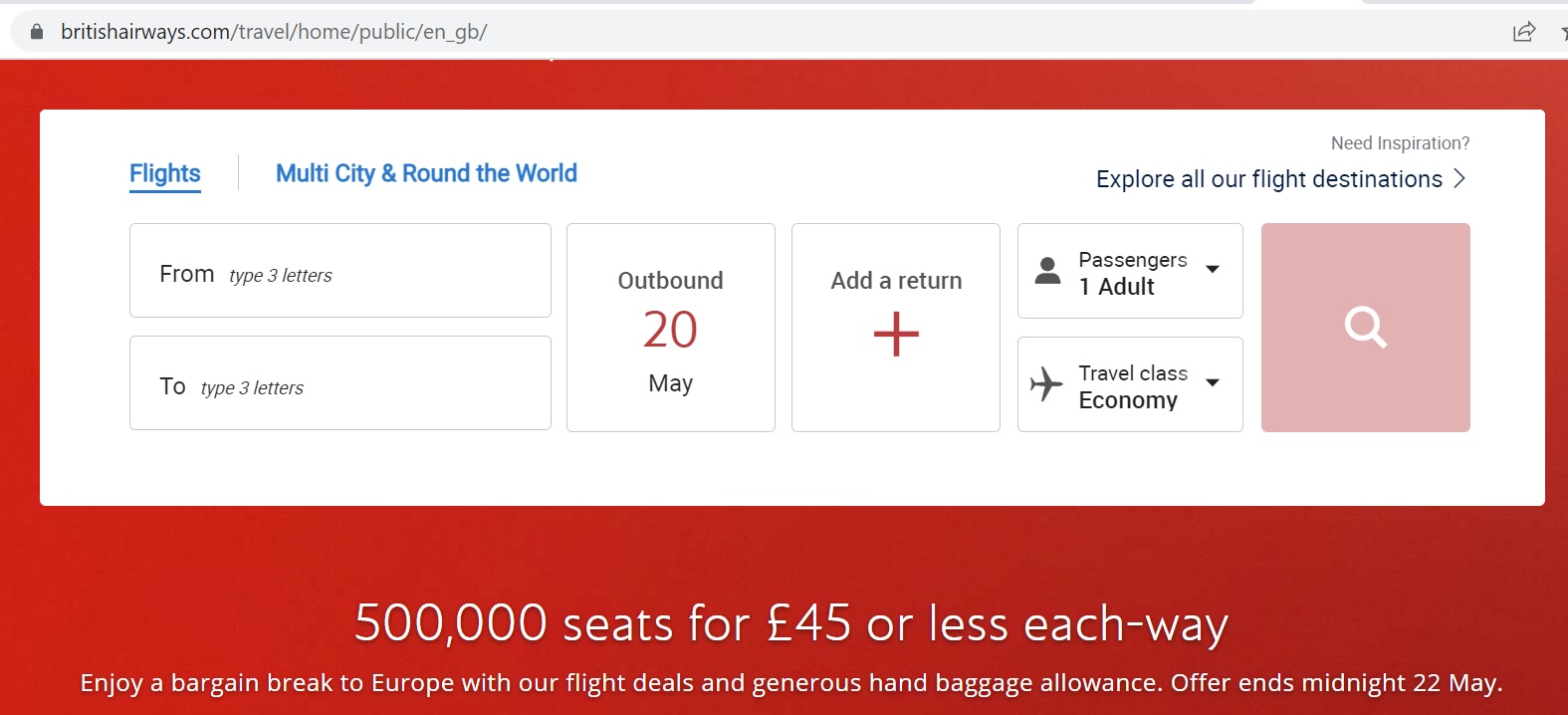Image resolution: width=1568 pixels, height=715 pixels.
Task: Click the 500,000 seats offer headline
Action: tap(790, 623)
